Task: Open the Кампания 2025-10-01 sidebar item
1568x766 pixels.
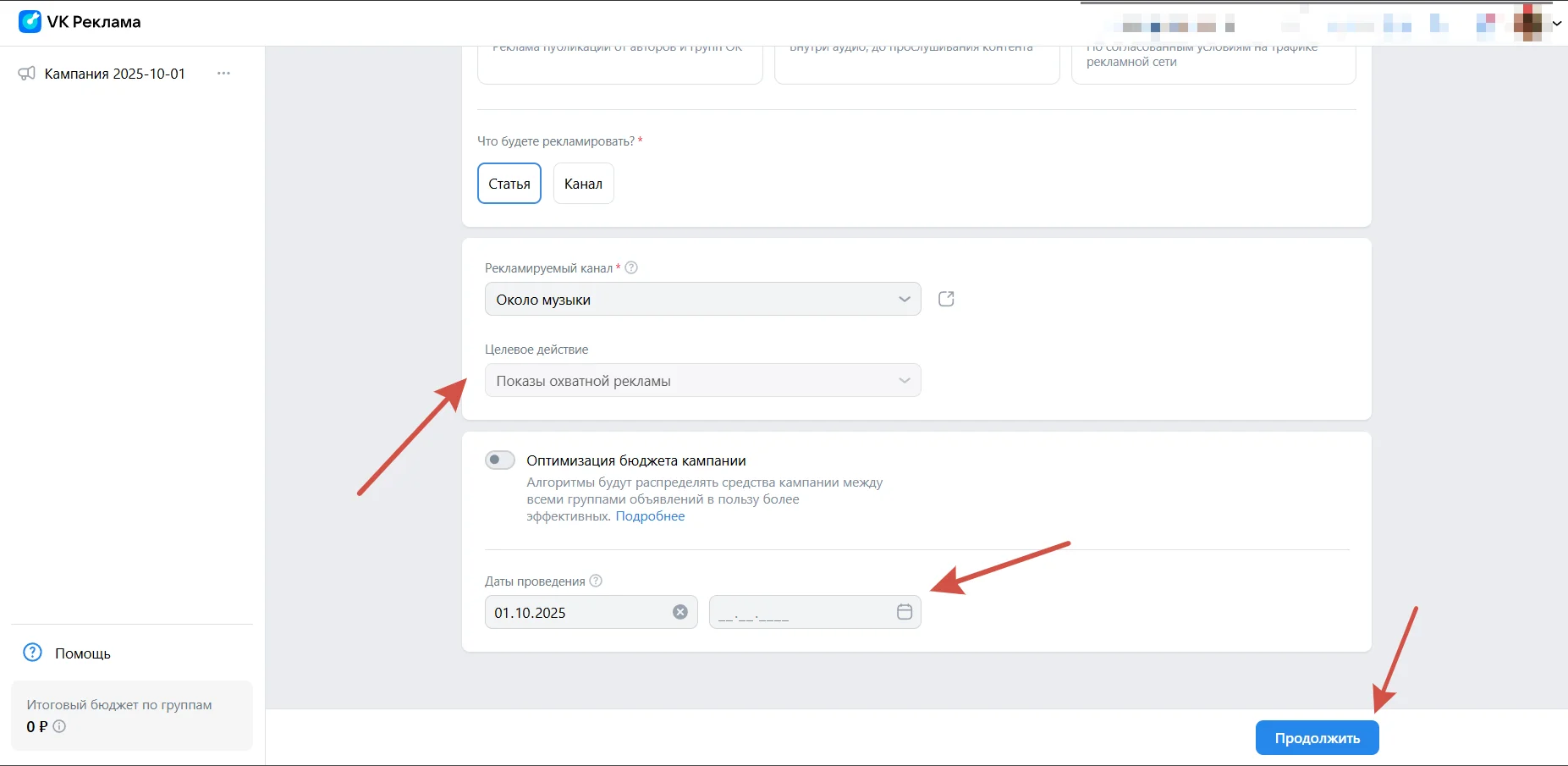Action: click(115, 74)
